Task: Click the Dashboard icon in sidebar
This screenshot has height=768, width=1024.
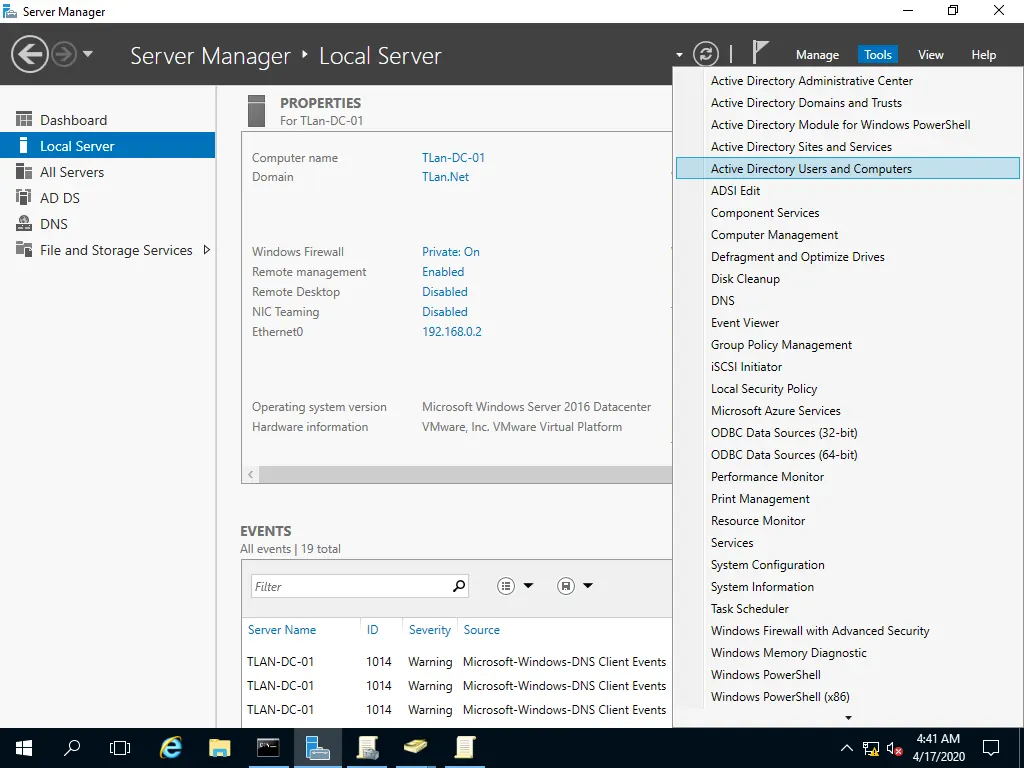Action: [x=24, y=119]
